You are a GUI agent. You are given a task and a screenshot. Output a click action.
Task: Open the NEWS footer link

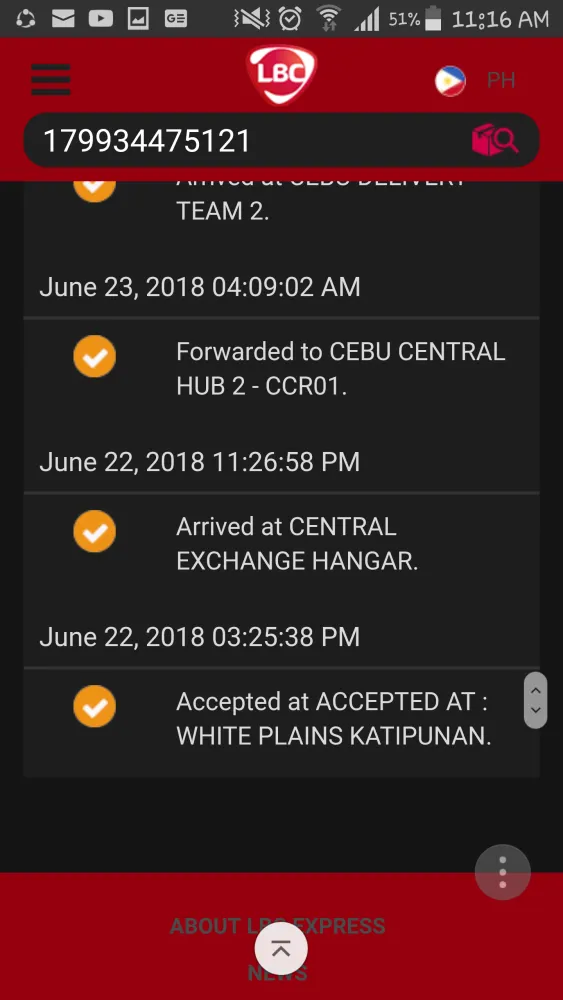point(277,973)
